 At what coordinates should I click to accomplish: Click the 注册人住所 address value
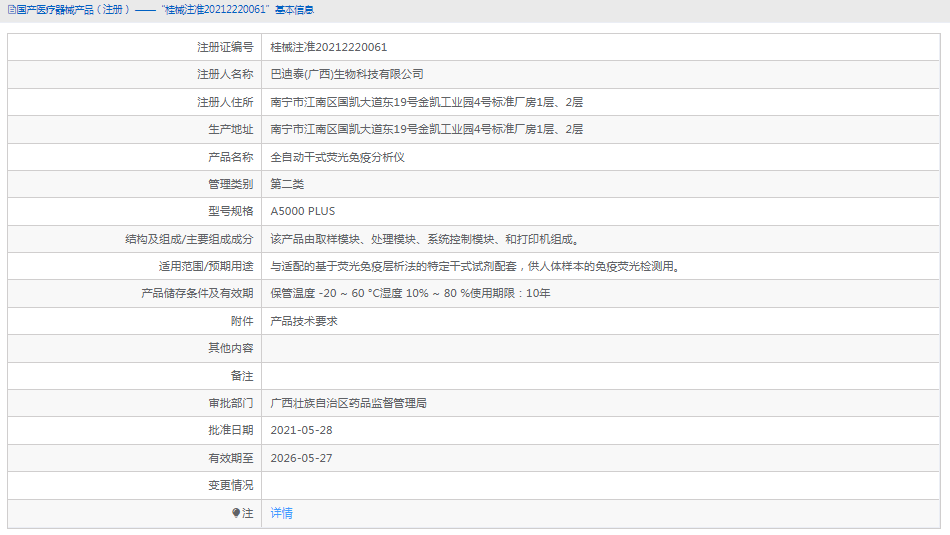pyautogui.click(x=427, y=102)
